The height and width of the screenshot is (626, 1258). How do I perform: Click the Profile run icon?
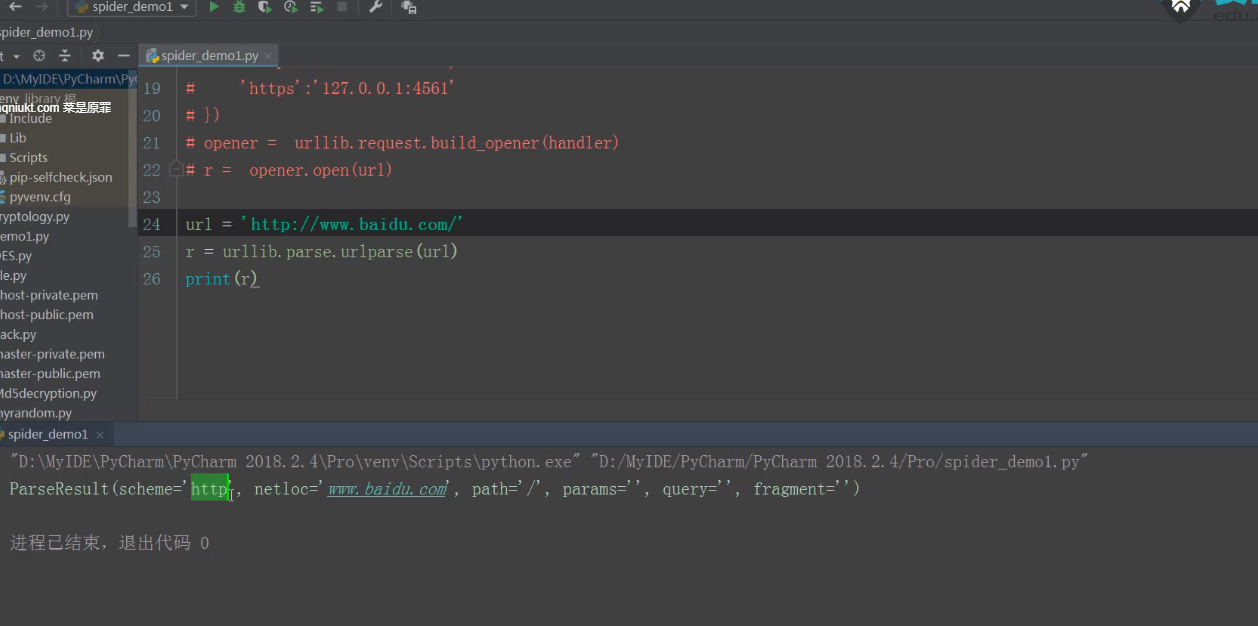(290, 7)
